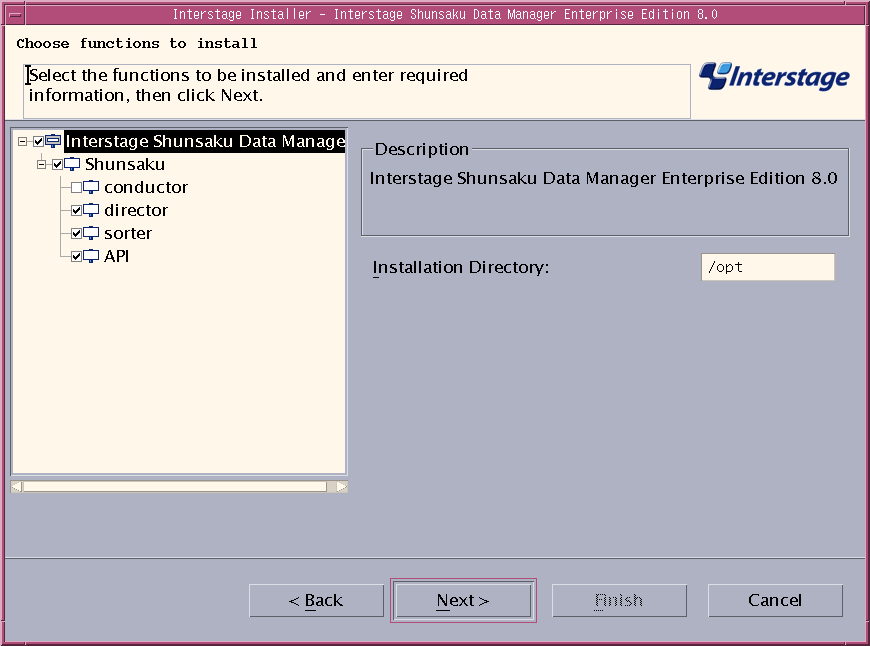The width and height of the screenshot is (870, 646).
Task: Select the 'Shunsaku' tree row label
Action: click(125, 164)
